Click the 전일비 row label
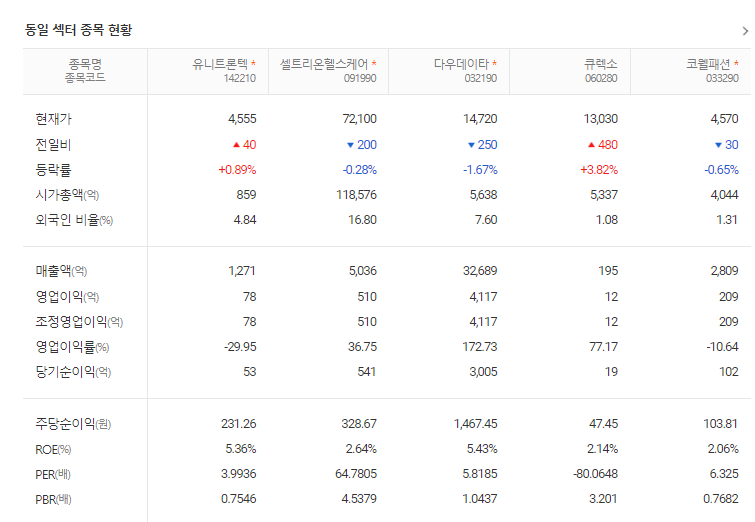Image resolution: width=755 pixels, height=522 pixels. (53, 144)
